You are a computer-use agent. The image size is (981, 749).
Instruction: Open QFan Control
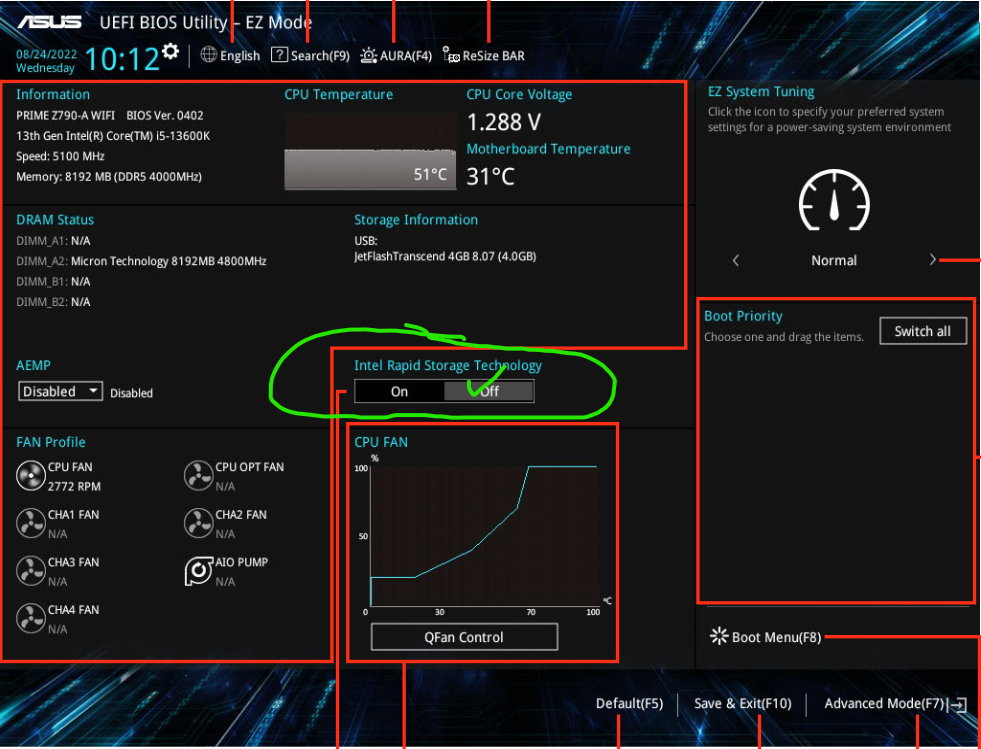pos(464,637)
